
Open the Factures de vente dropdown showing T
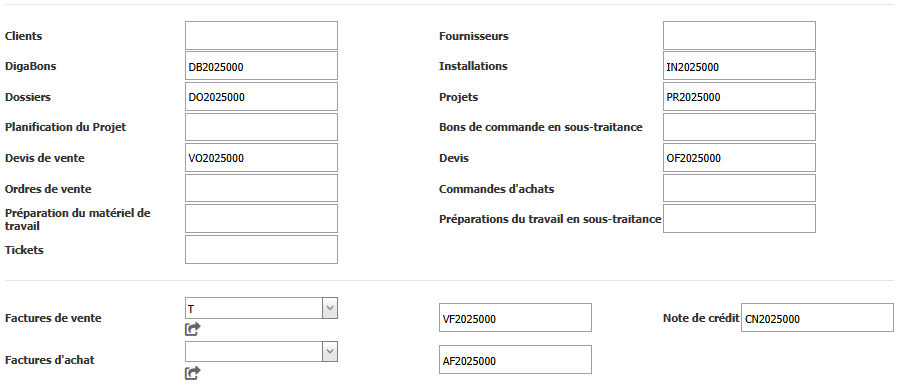pos(261,309)
